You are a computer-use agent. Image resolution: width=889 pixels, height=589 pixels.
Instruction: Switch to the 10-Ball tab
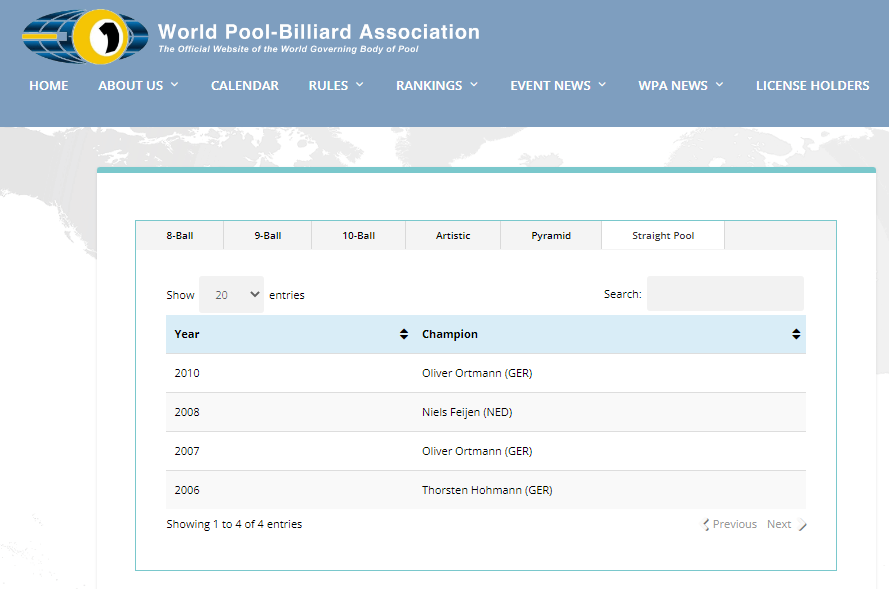click(x=359, y=236)
